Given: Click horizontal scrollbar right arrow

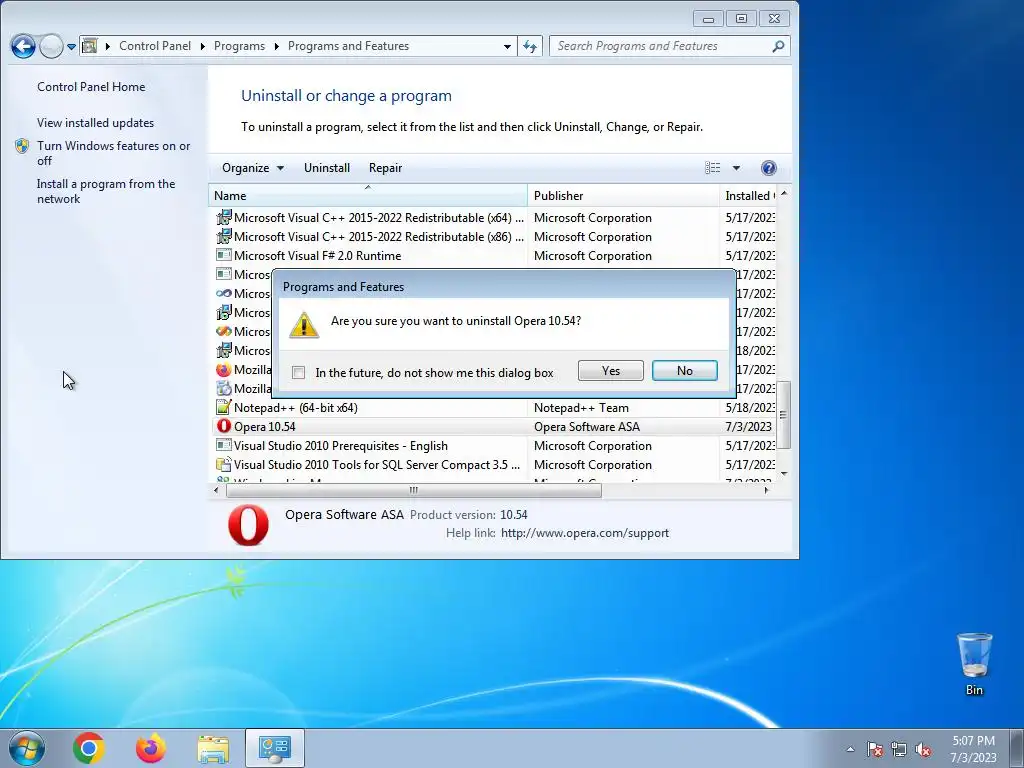Looking at the screenshot, I should (x=767, y=490).
